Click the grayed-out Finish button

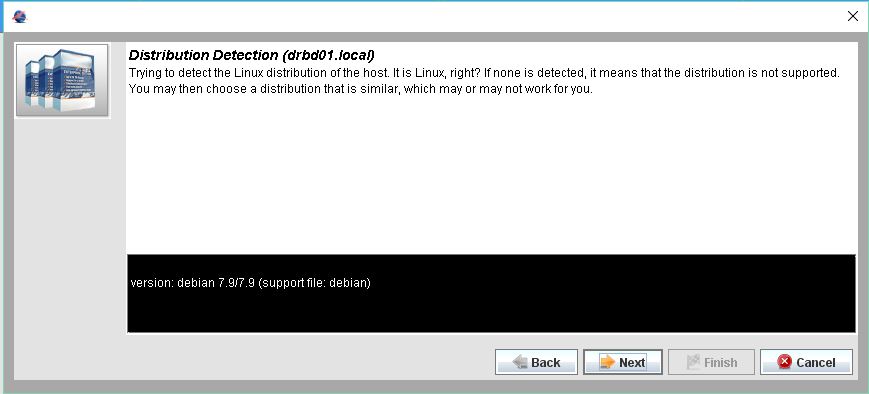coord(712,362)
